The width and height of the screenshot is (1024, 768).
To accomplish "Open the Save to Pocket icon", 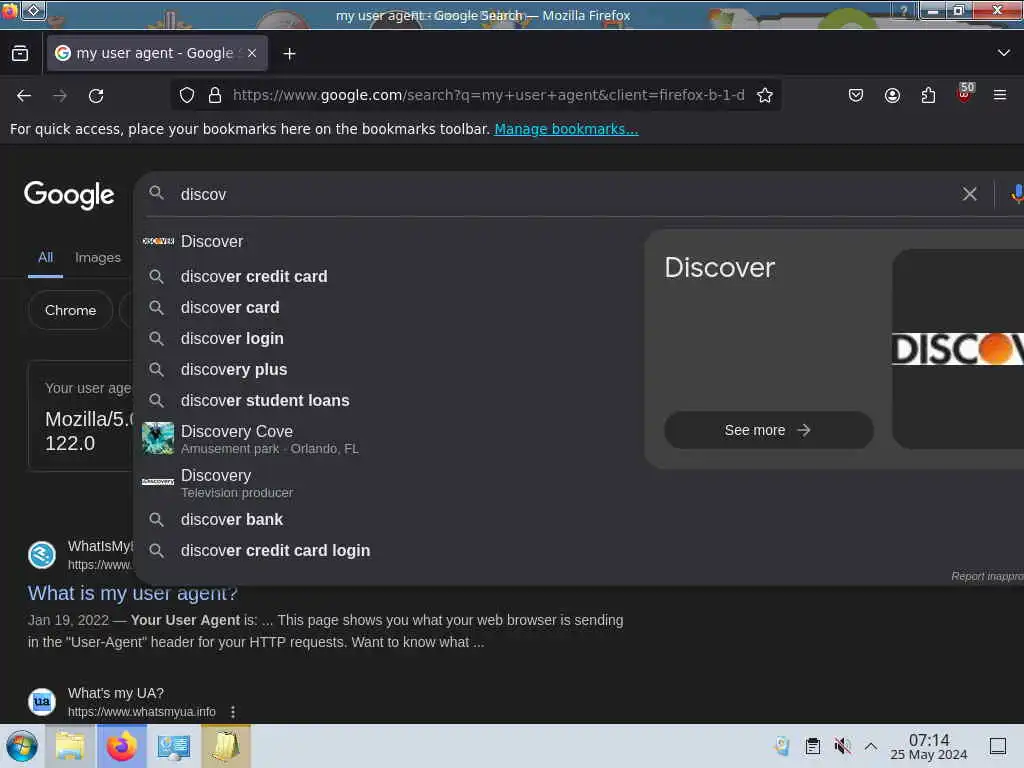I will pyautogui.click(x=856, y=95).
